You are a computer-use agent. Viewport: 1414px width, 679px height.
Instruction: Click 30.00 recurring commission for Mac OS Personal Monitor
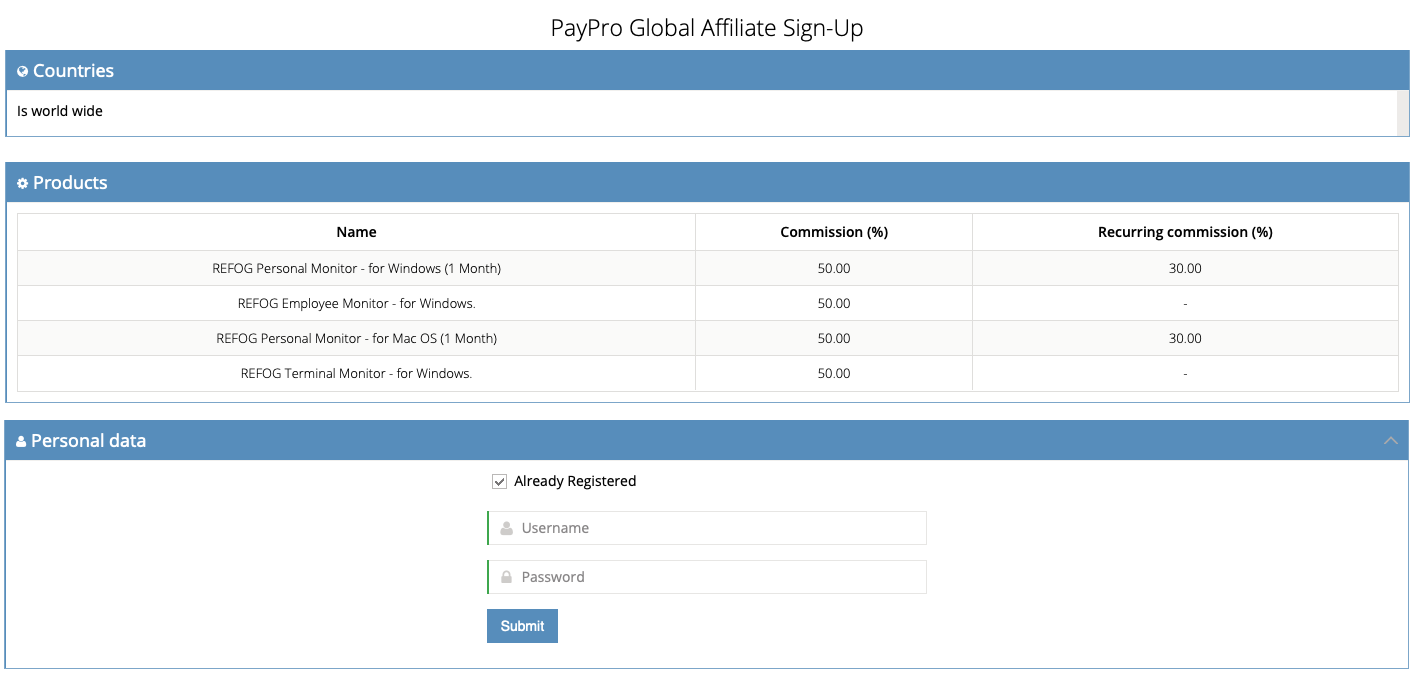[x=1185, y=338]
